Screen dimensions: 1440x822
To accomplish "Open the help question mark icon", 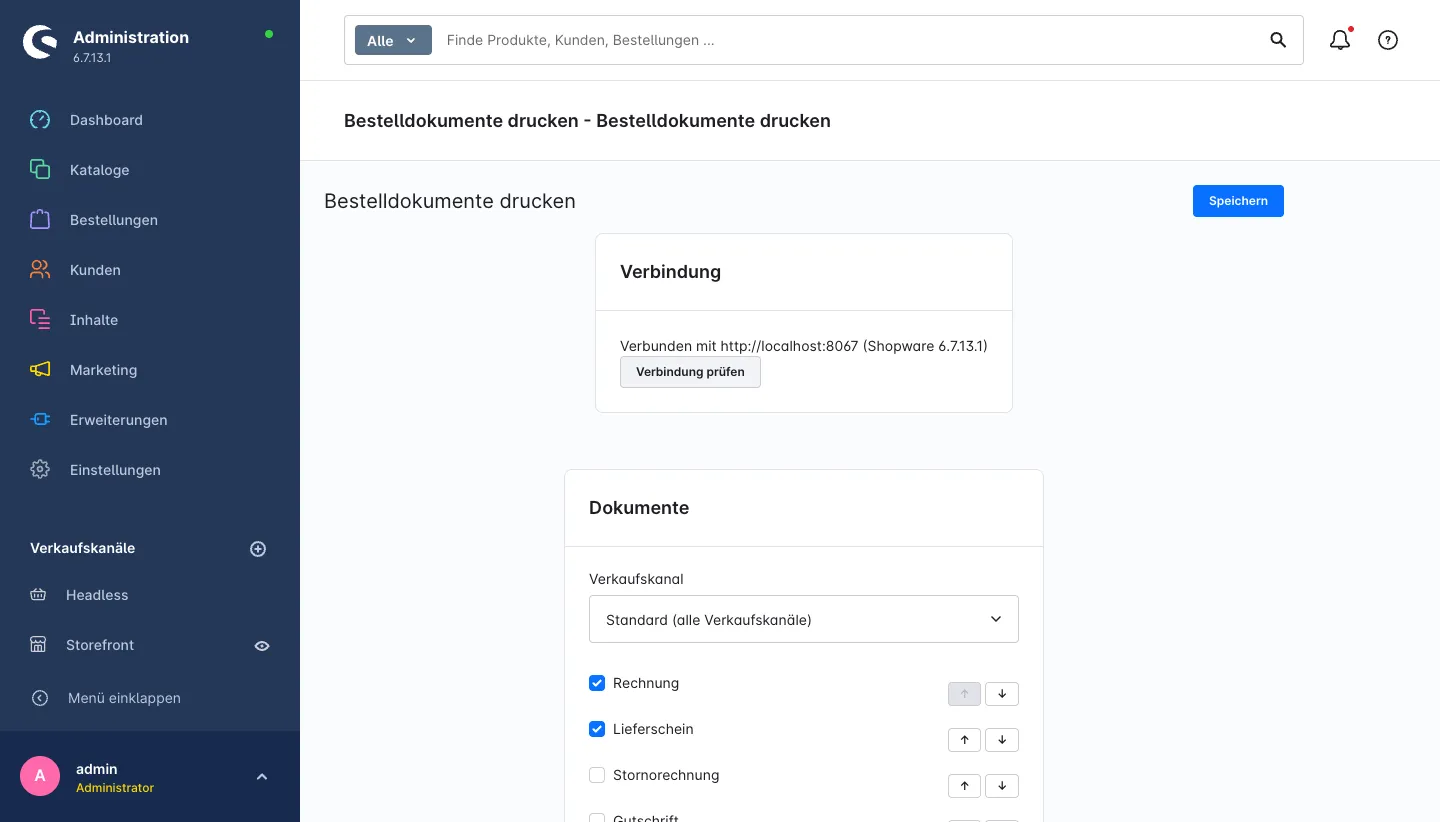I will (x=1388, y=40).
